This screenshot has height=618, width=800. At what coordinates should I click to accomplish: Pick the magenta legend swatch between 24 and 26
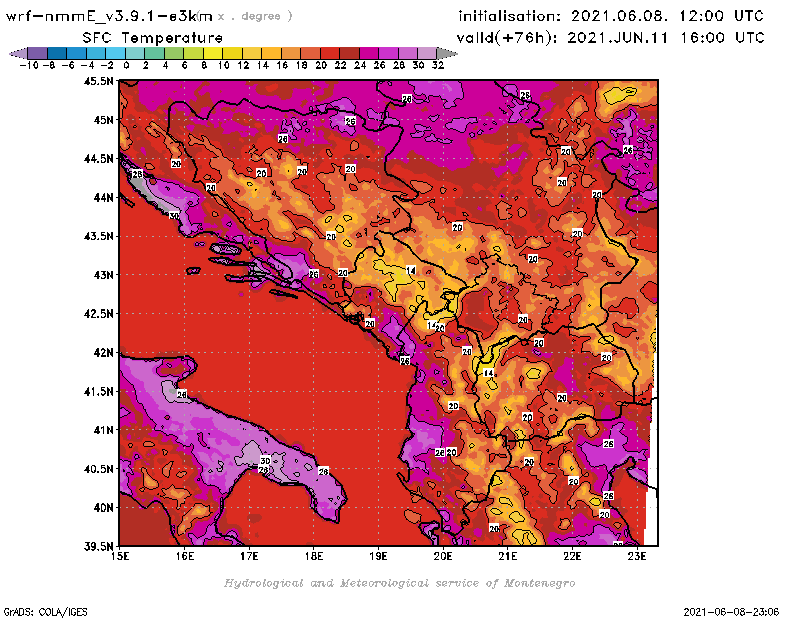[369, 53]
